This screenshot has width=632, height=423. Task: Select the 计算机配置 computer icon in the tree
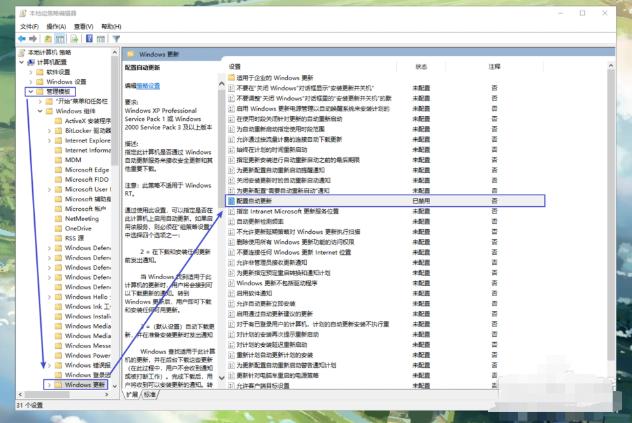[x=31, y=62]
